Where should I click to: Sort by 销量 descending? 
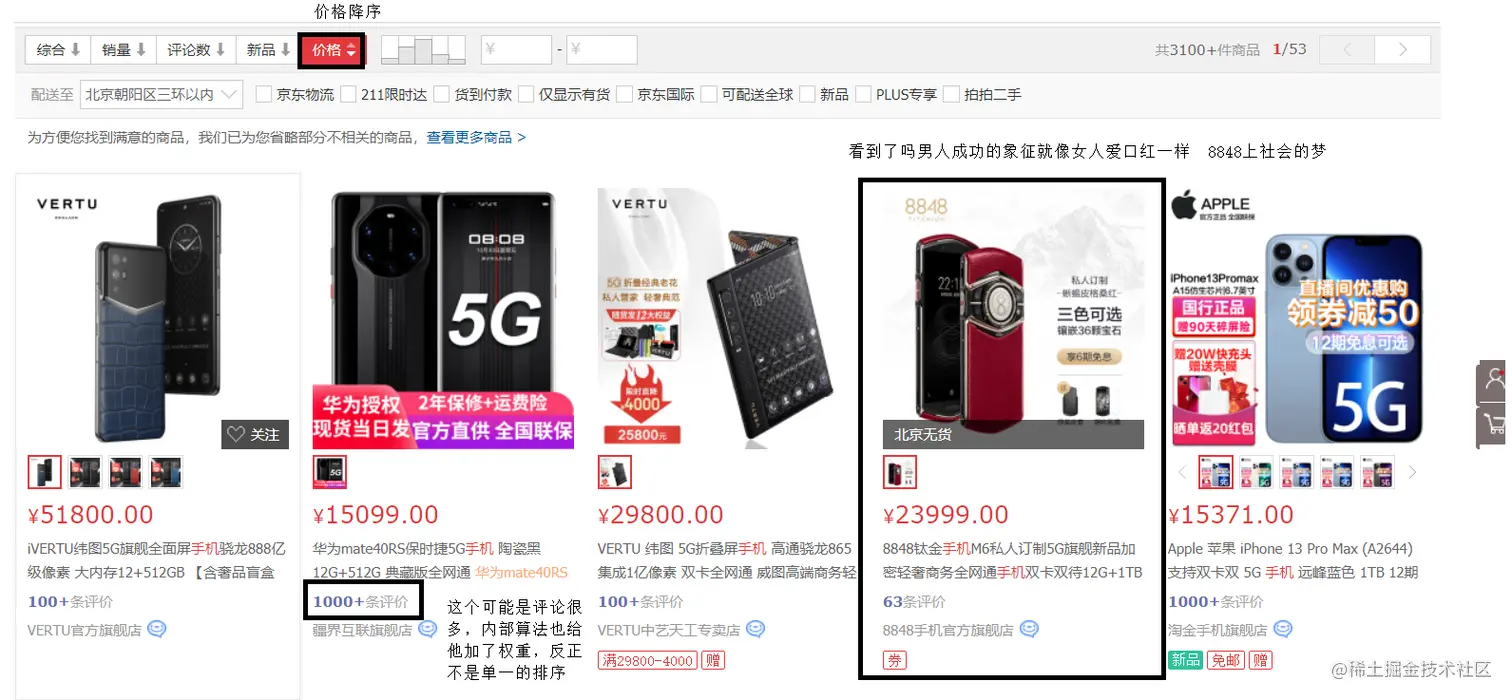point(124,50)
